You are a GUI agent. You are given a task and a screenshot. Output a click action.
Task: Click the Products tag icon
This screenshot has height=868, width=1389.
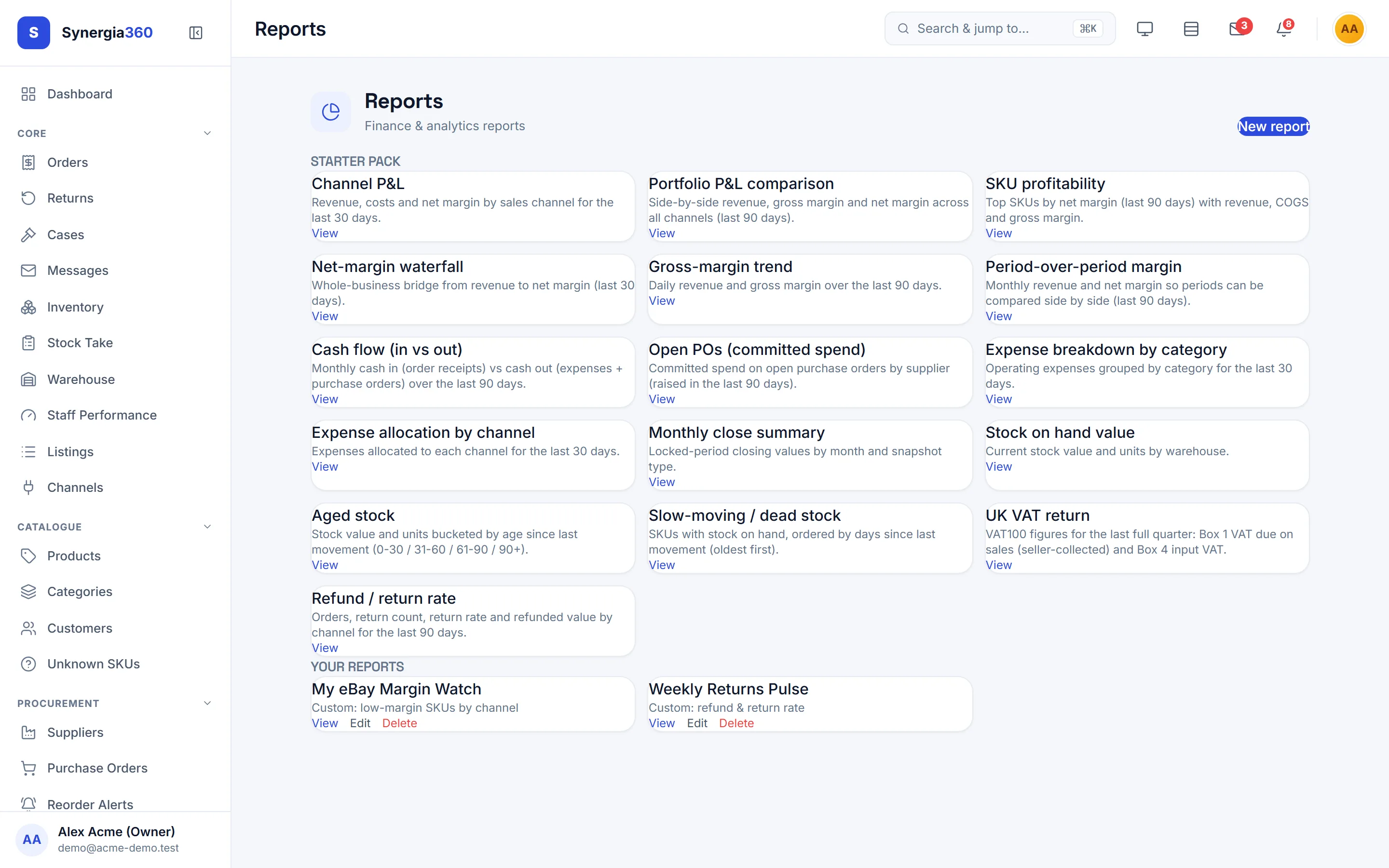28,556
